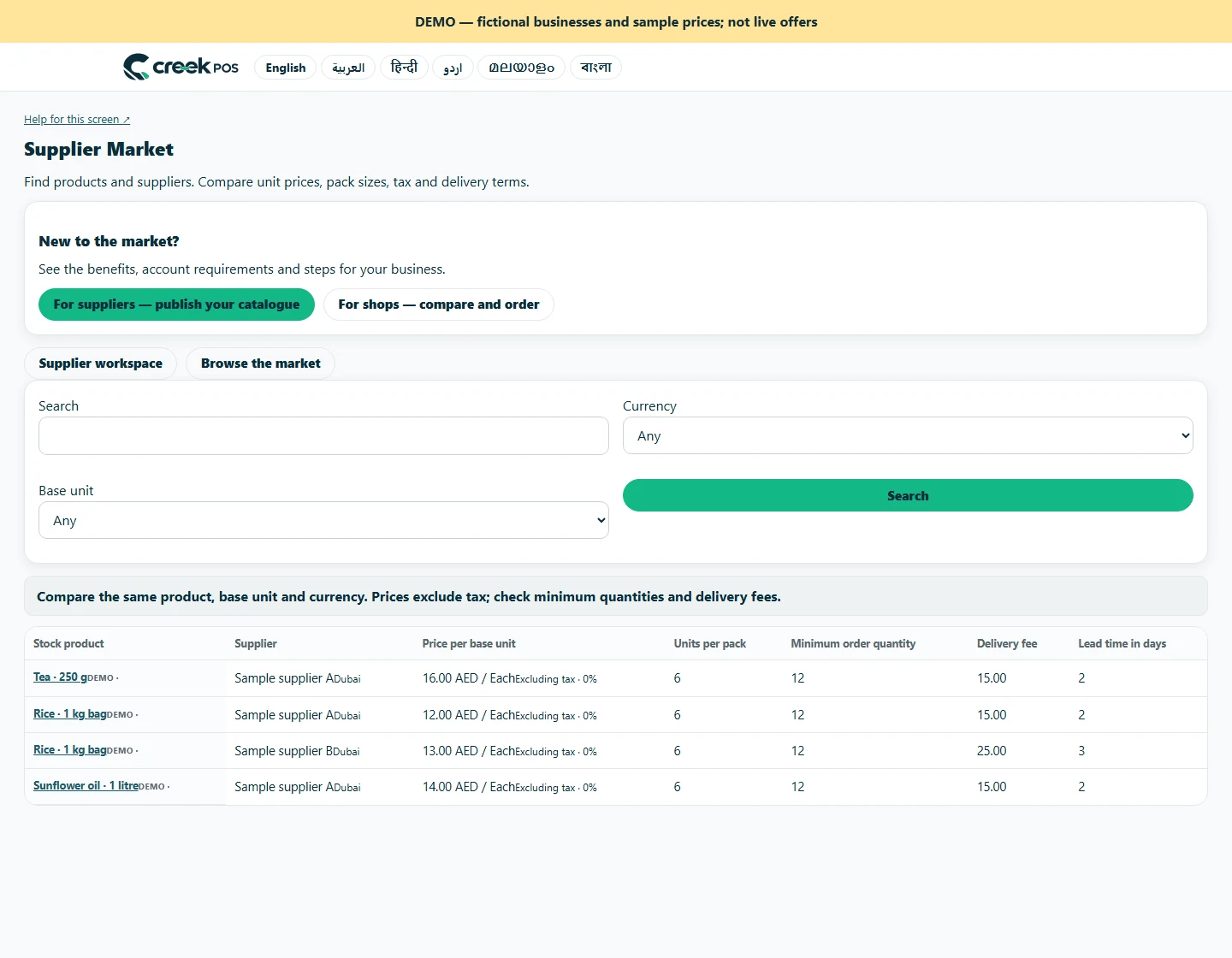The image size is (1232, 958).
Task: Switch to the Browse the market tab
Action: pyautogui.click(x=260, y=364)
